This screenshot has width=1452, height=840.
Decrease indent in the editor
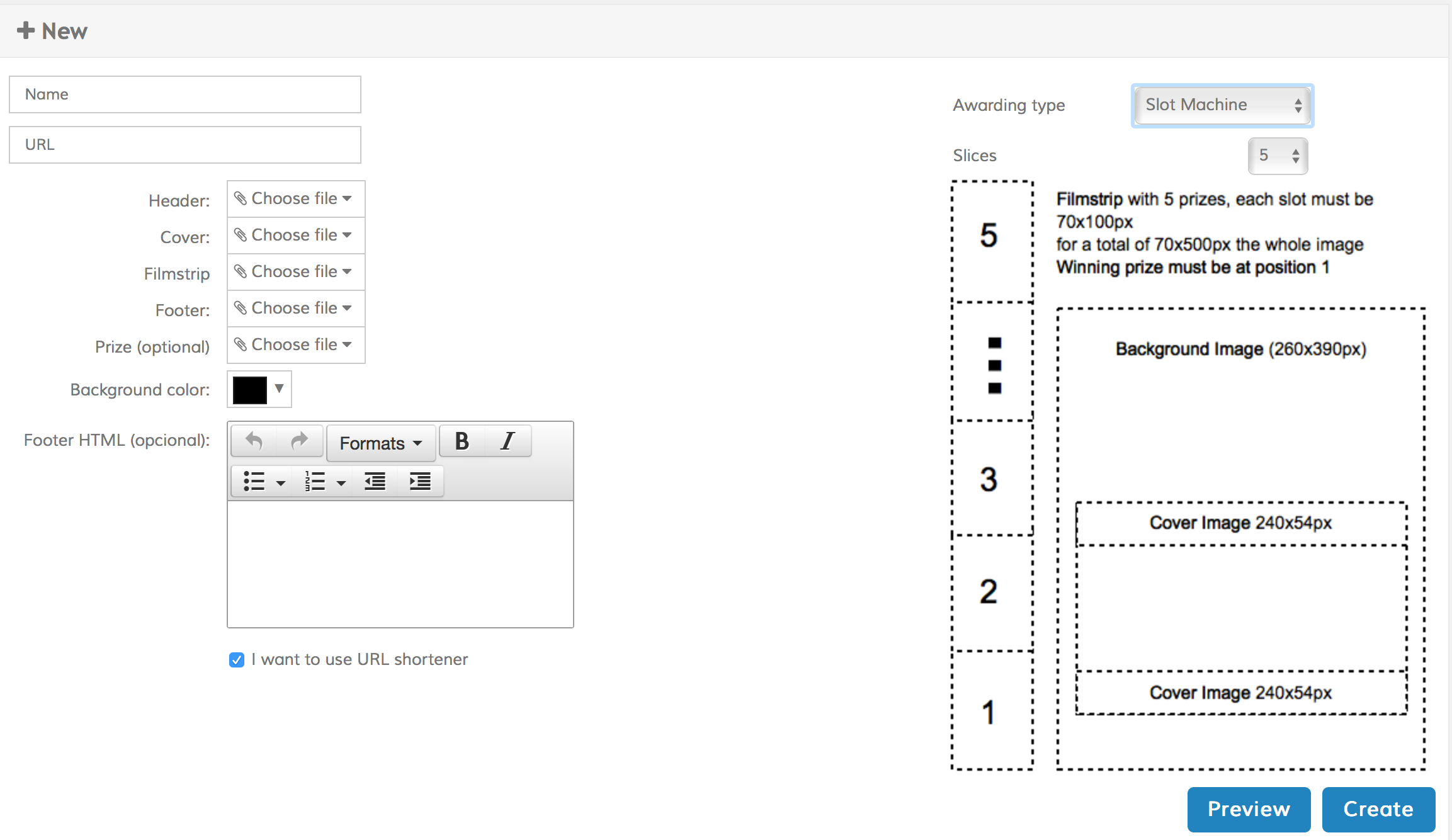(375, 482)
